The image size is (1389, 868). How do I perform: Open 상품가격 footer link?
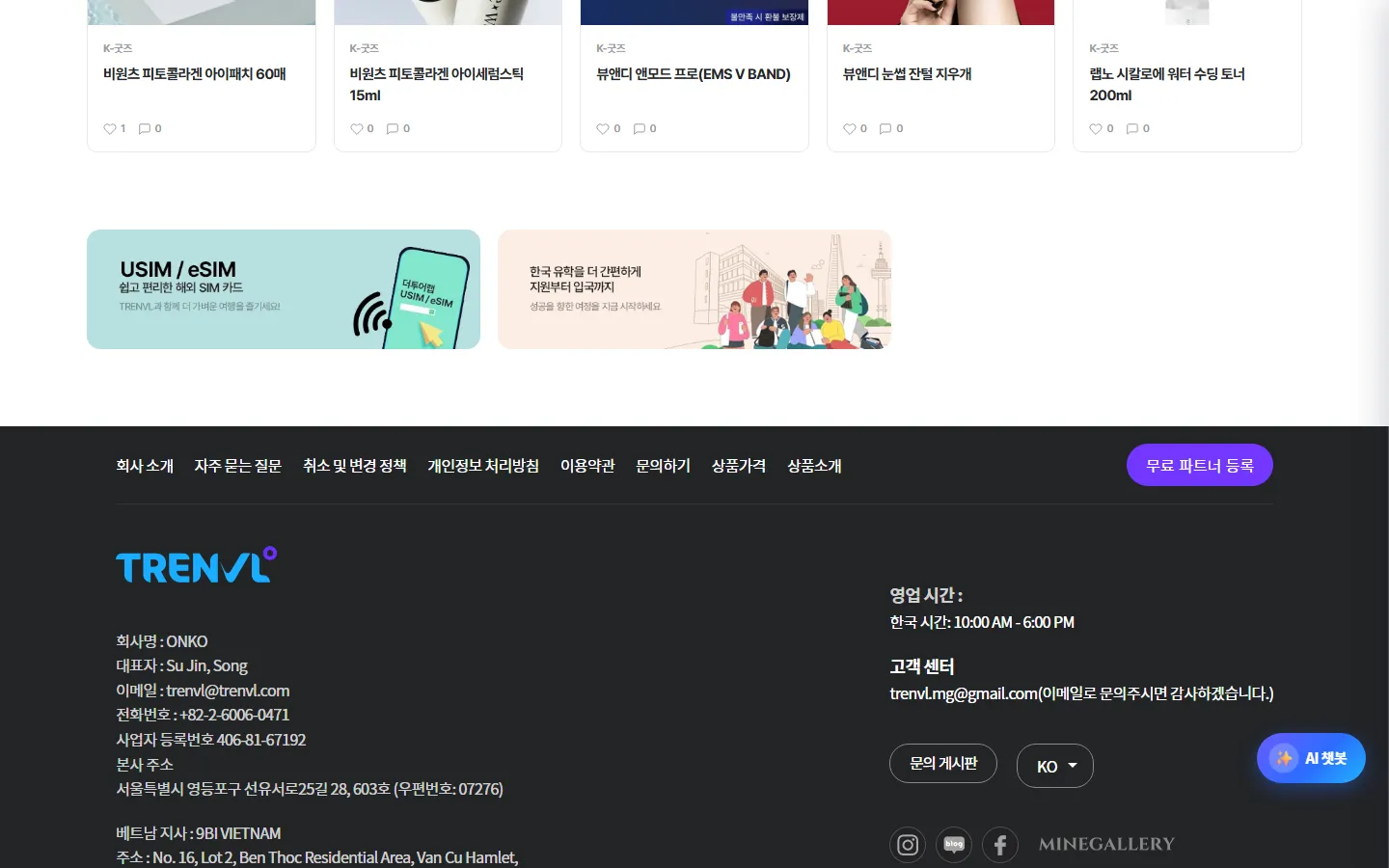[x=739, y=466]
